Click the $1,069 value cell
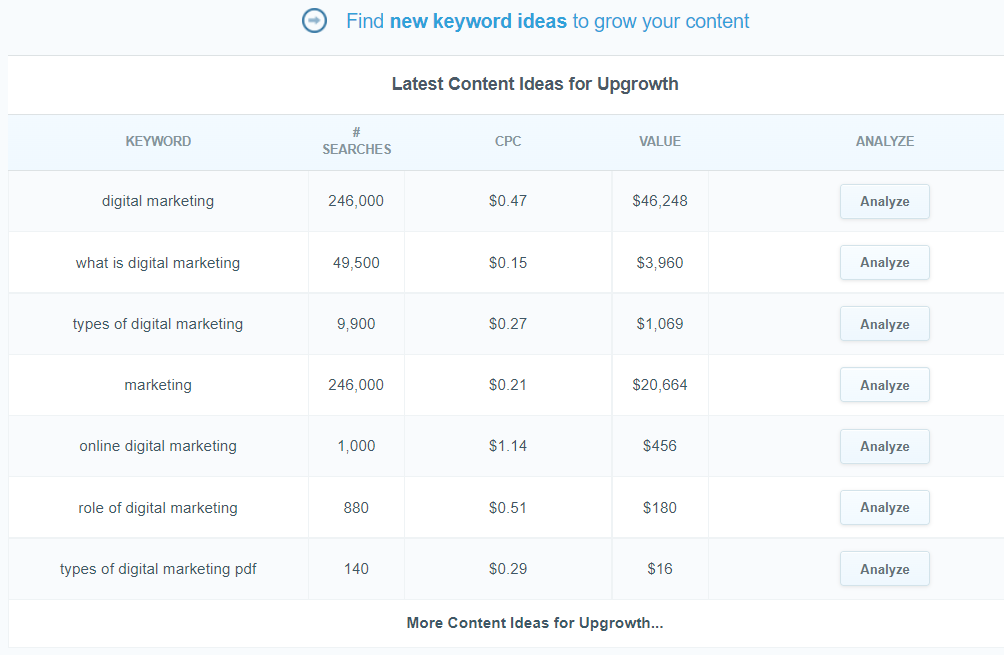This screenshot has height=655, width=1004. (x=660, y=324)
